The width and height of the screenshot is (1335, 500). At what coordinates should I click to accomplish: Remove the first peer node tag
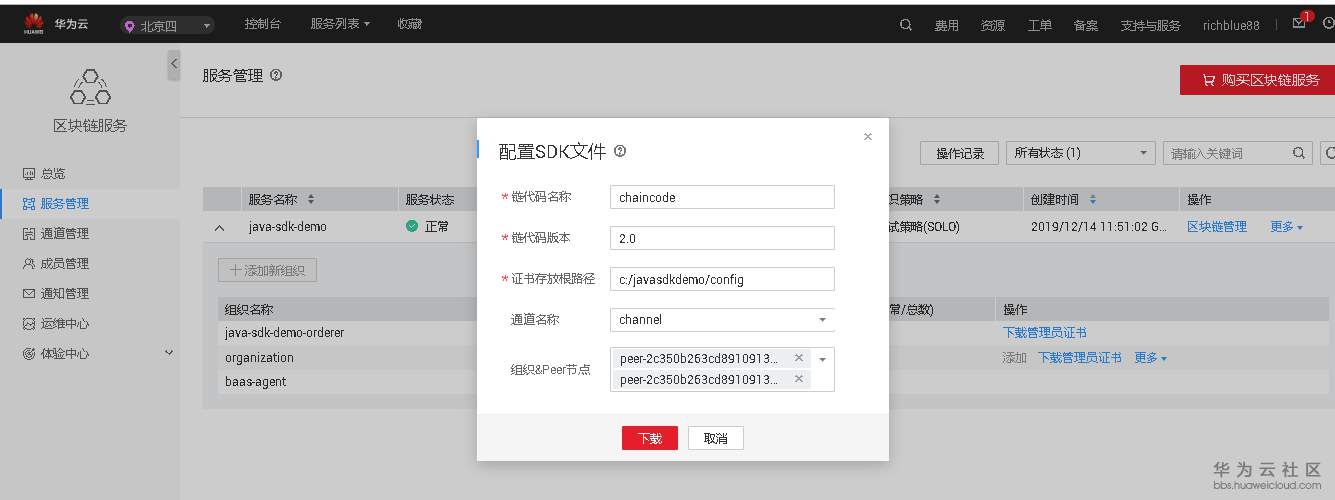tap(798, 358)
